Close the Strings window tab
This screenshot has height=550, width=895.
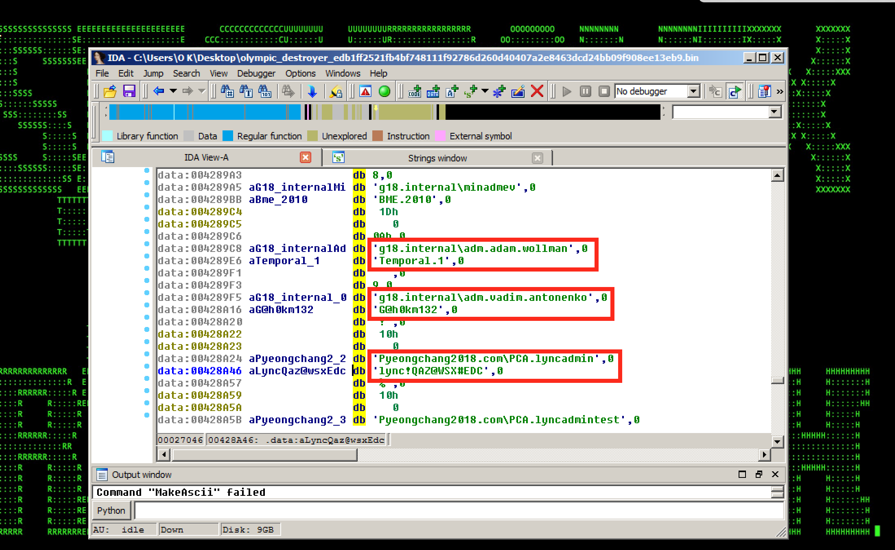pos(537,158)
